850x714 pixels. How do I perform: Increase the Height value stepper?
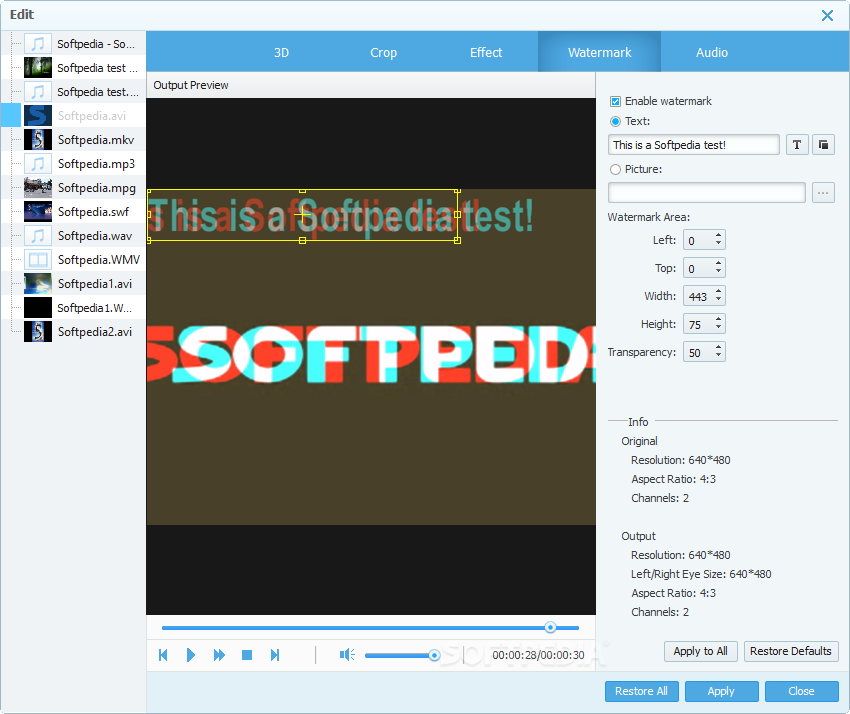(718, 320)
